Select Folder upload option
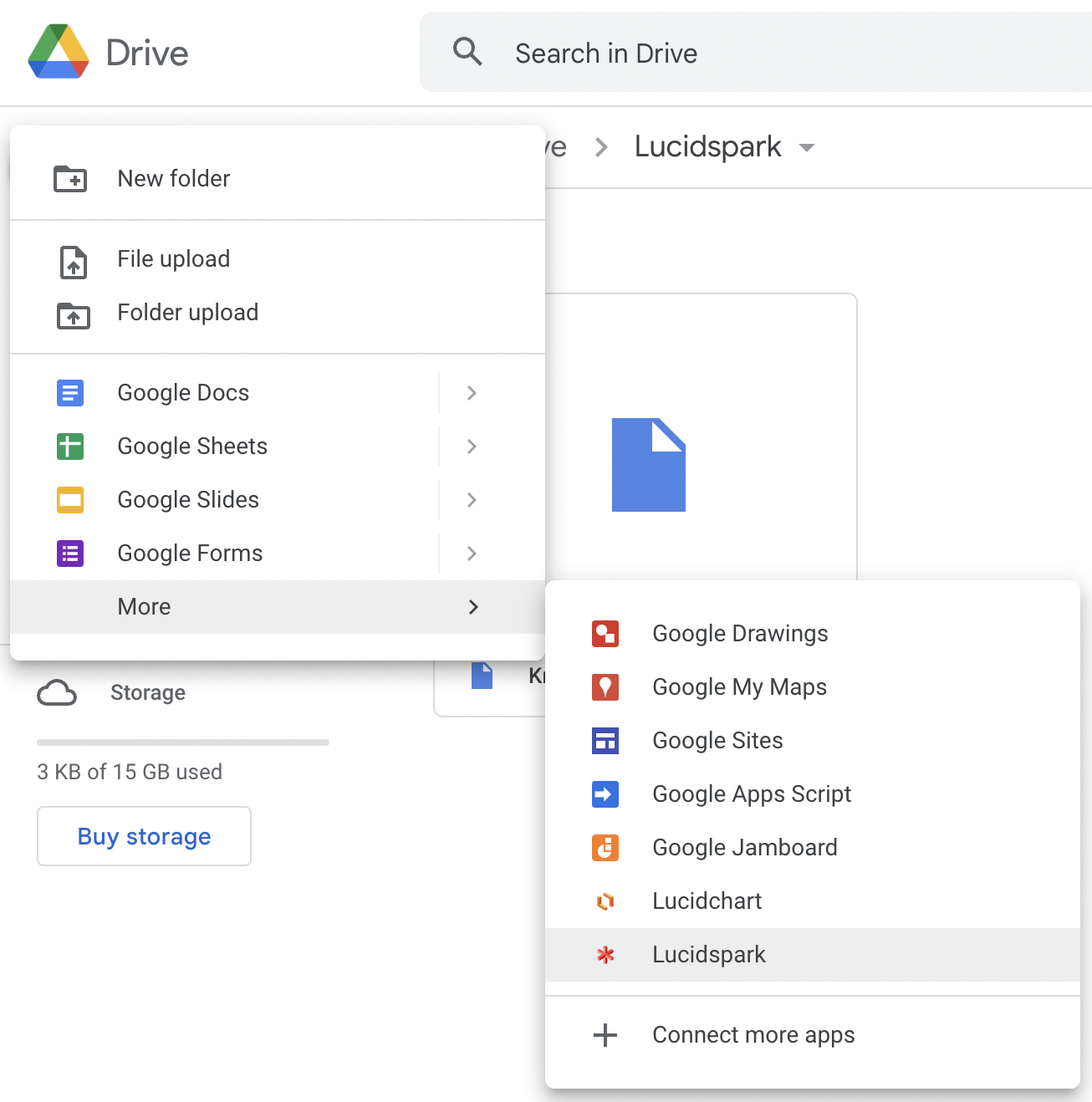Viewport: 1092px width, 1102px height. pos(278,313)
